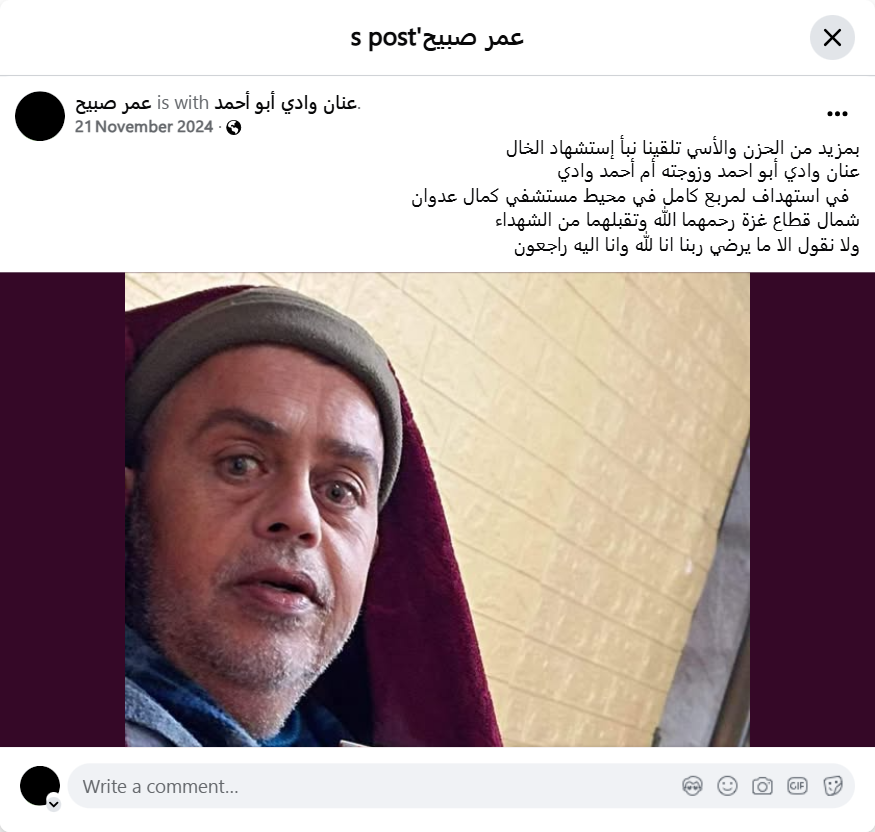Open the emoji picker in comment box
Screen dimensions: 875x832
tap(727, 786)
